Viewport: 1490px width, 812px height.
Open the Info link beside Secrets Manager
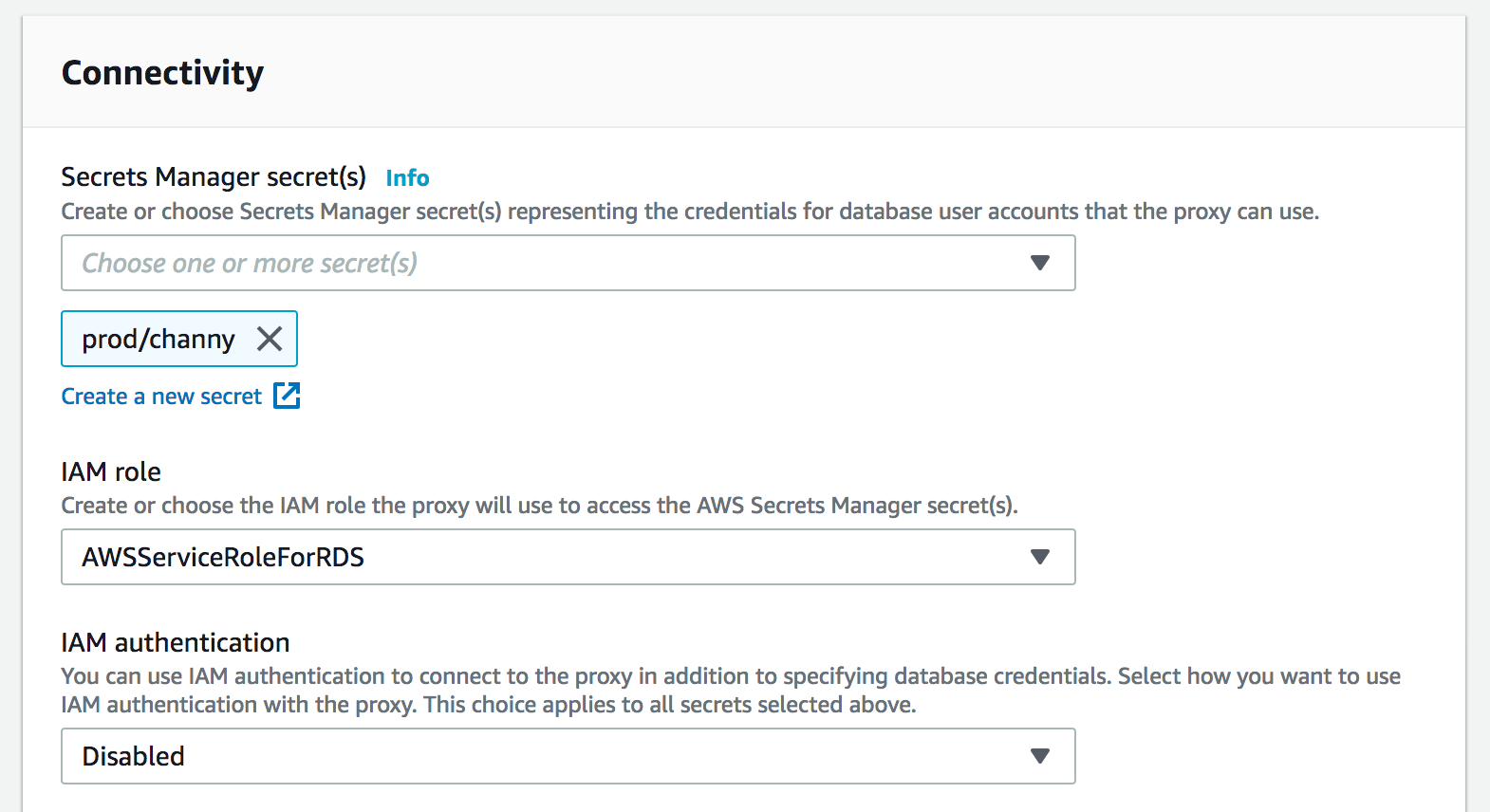click(x=407, y=178)
